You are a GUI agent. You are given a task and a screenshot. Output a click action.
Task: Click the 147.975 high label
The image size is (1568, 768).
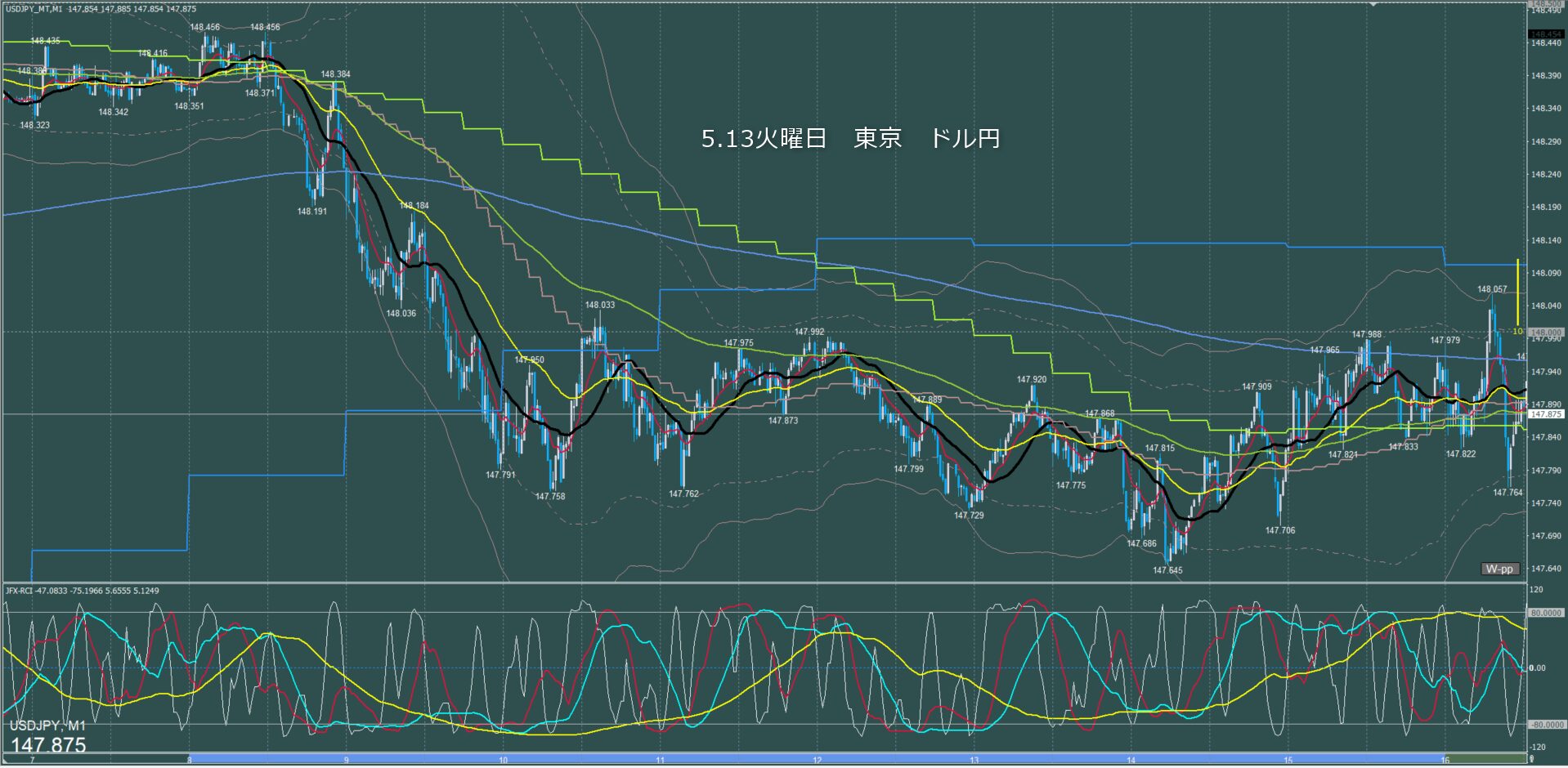pyautogui.click(x=739, y=344)
